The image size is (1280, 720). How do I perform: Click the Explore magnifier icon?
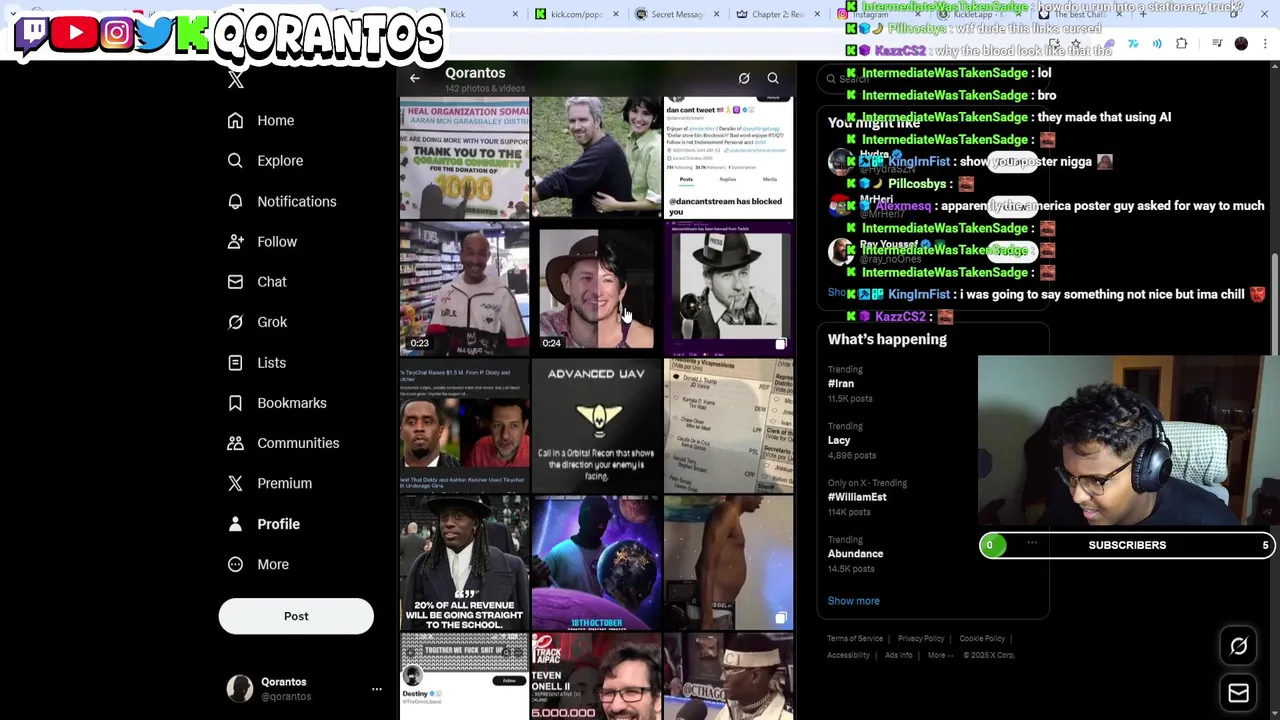click(235, 161)
